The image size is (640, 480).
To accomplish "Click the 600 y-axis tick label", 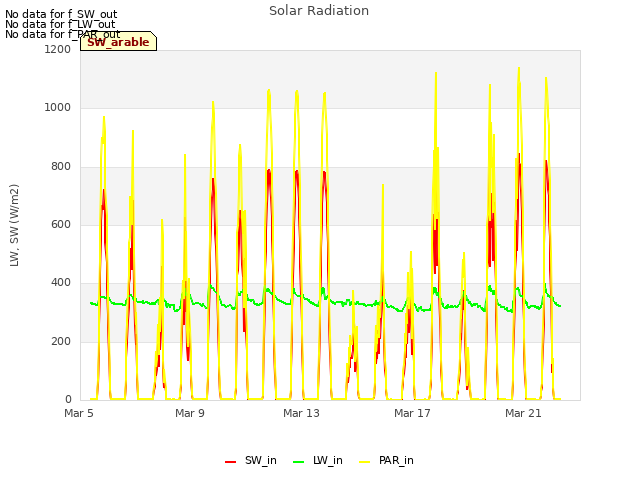I will tap(61, 224).
